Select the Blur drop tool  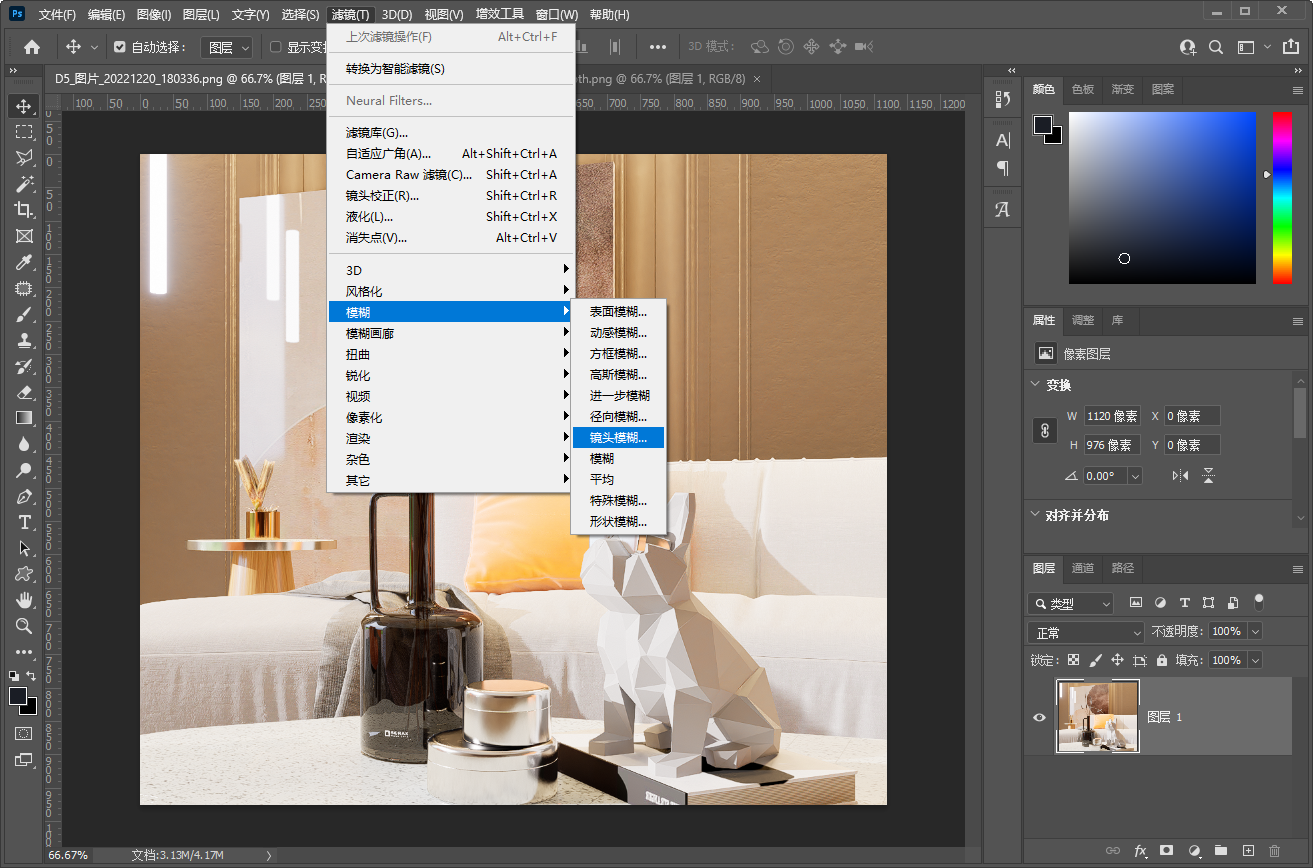click(x=24, y=444)
